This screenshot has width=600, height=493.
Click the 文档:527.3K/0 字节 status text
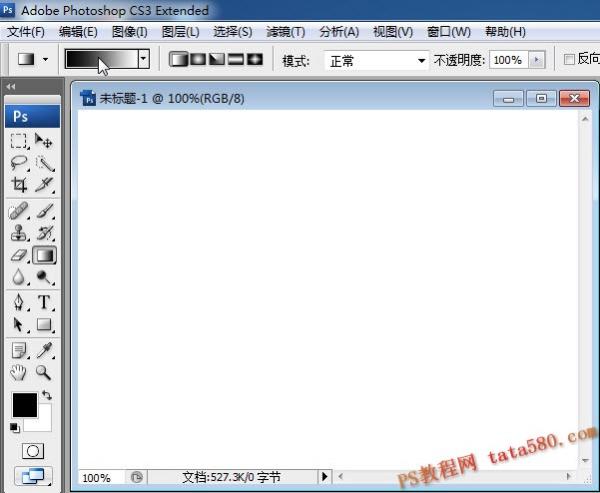point(231,477)
